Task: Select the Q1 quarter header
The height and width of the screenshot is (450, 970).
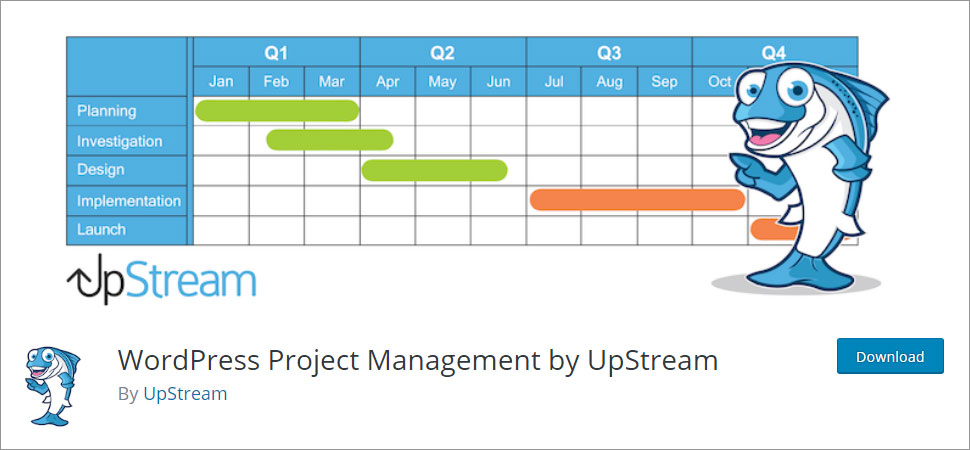Action: (x=276, y=52)
